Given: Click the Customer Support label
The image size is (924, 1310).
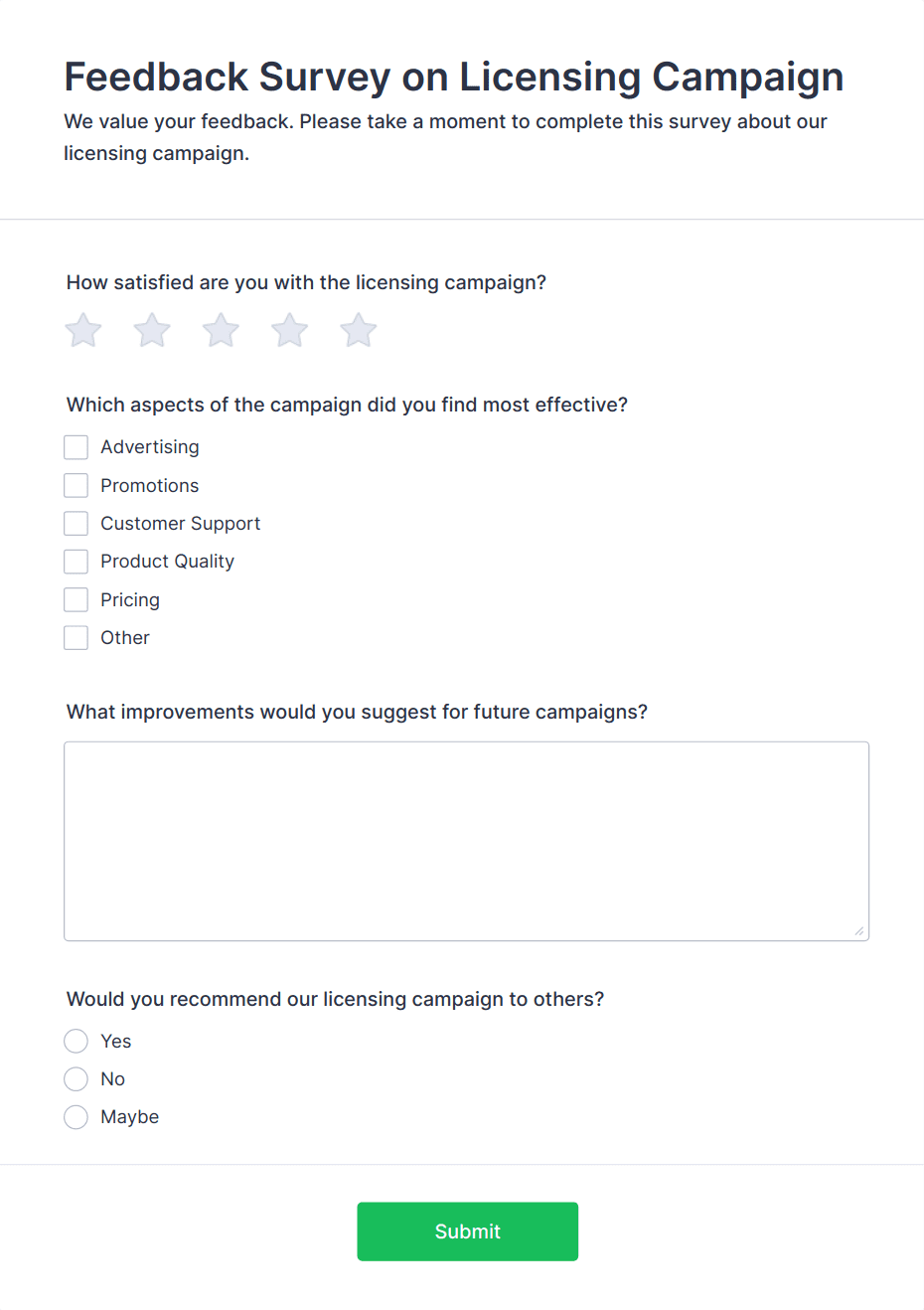Looking at the screenshot, I should tap(181, 524).
